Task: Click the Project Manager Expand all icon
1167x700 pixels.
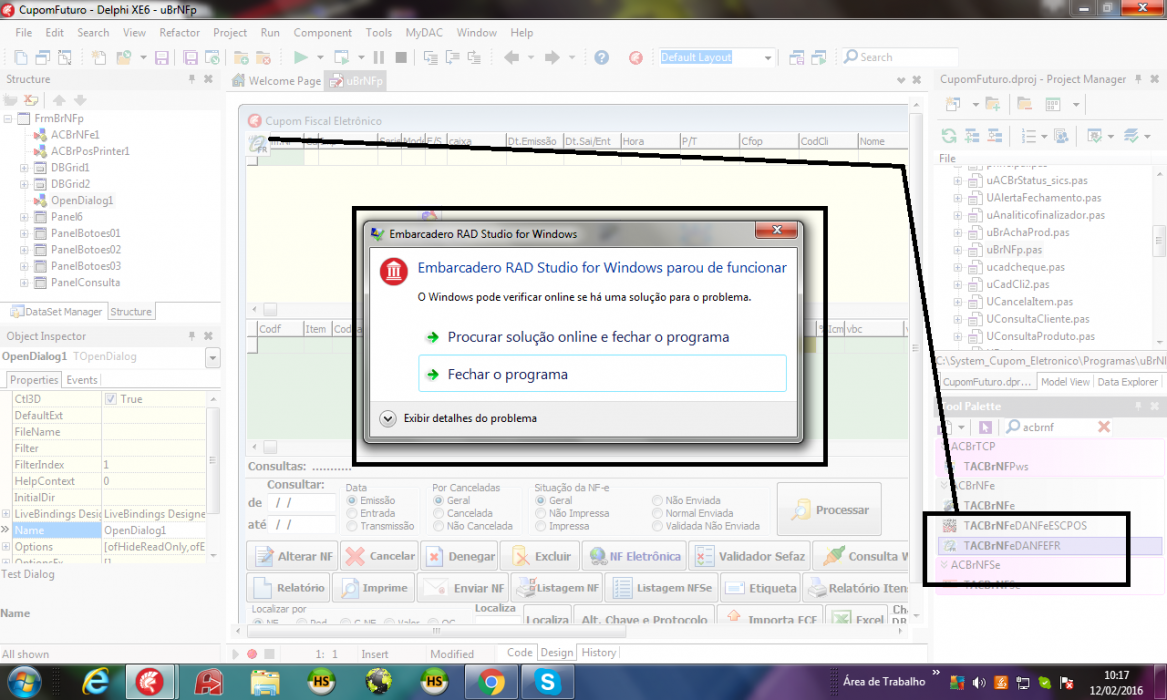Action: click(x=972, y=135)
